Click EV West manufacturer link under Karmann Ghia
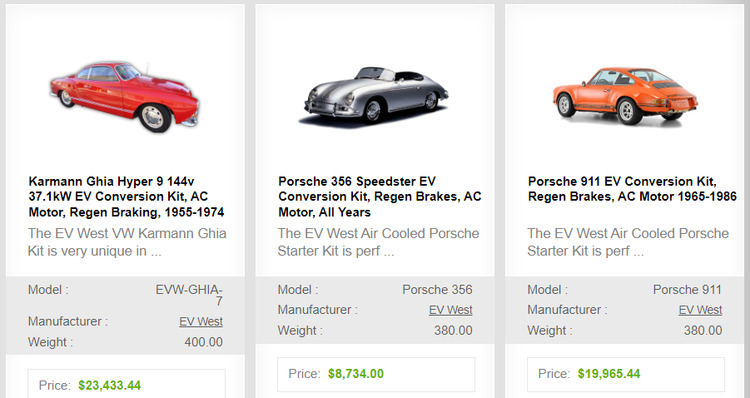Viewport: 750px width, 398px height. pos(201,321)
